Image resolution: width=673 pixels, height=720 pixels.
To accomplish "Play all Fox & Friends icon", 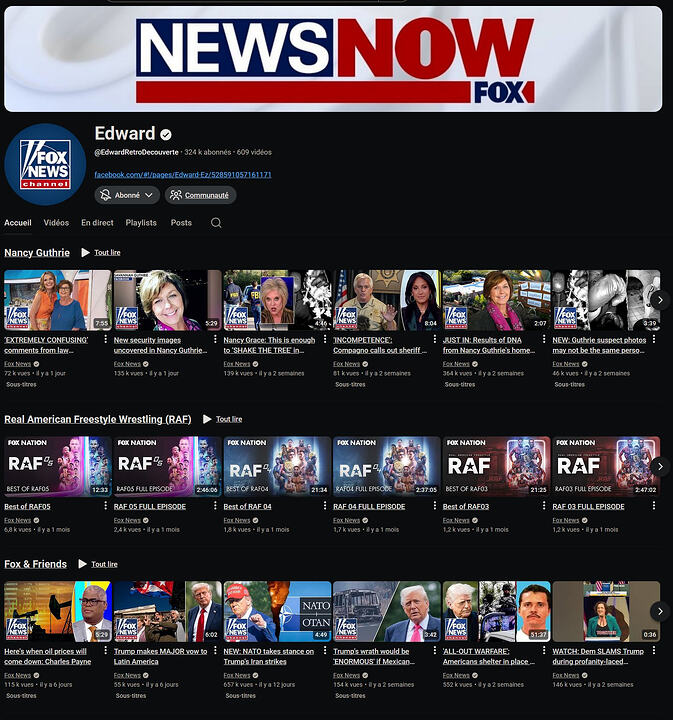I will tap(82, 564).
